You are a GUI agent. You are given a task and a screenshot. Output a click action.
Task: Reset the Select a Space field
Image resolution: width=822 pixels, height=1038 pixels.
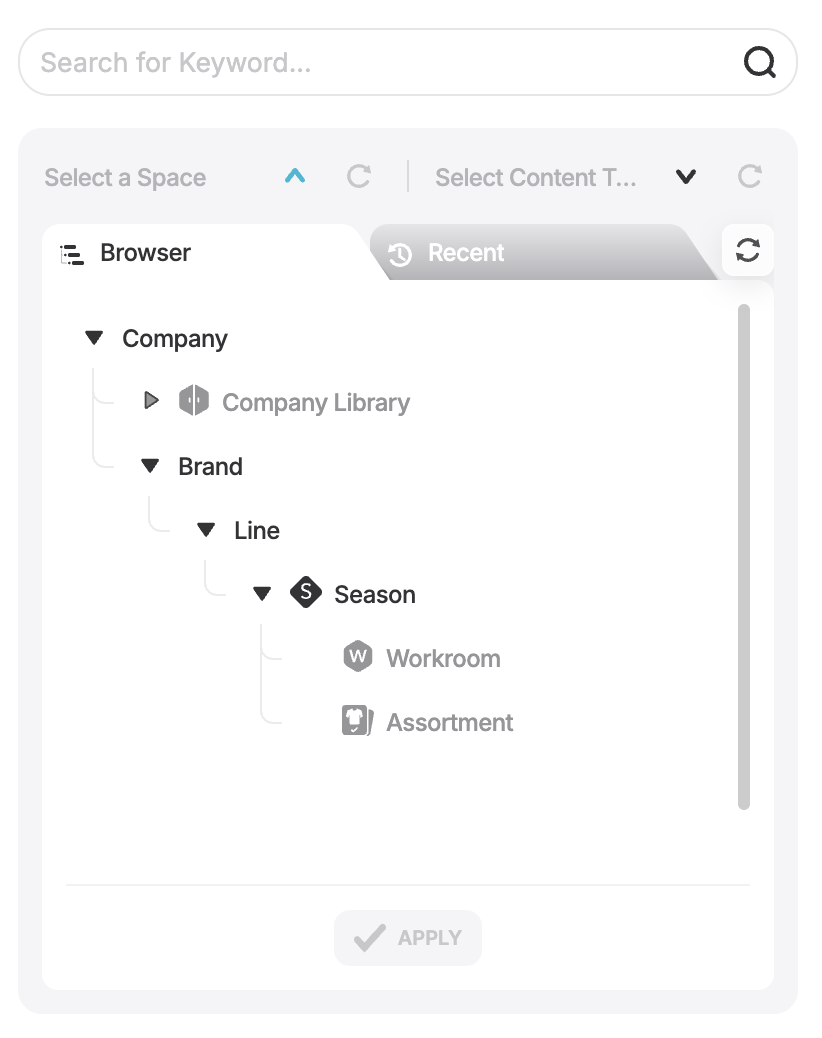pyautogui.click(x=359, y=177)
